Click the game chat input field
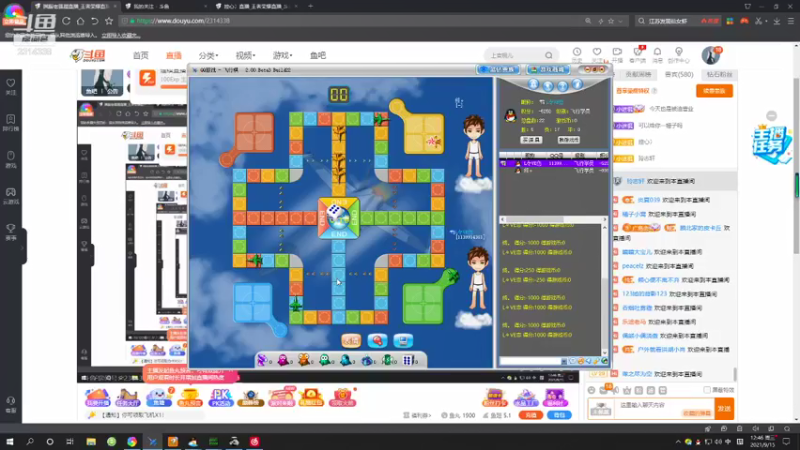Viewport: 800px width, 450px height. point(530,361)
